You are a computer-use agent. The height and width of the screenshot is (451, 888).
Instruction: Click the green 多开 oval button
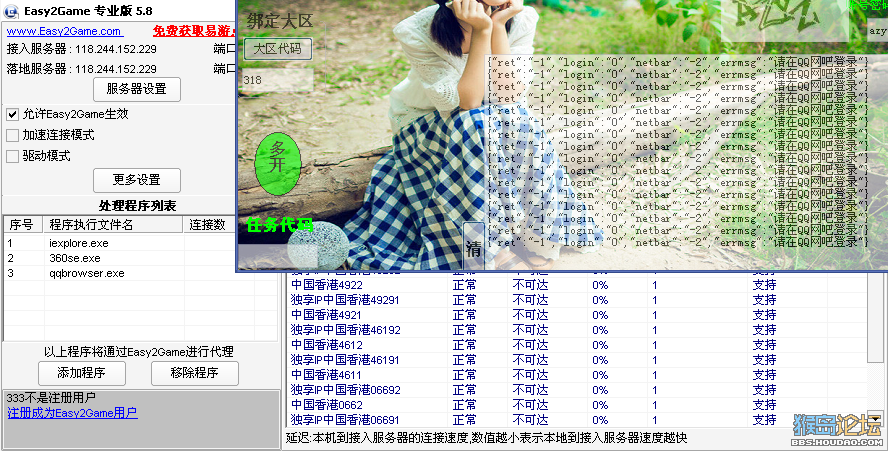coord(278,163)
